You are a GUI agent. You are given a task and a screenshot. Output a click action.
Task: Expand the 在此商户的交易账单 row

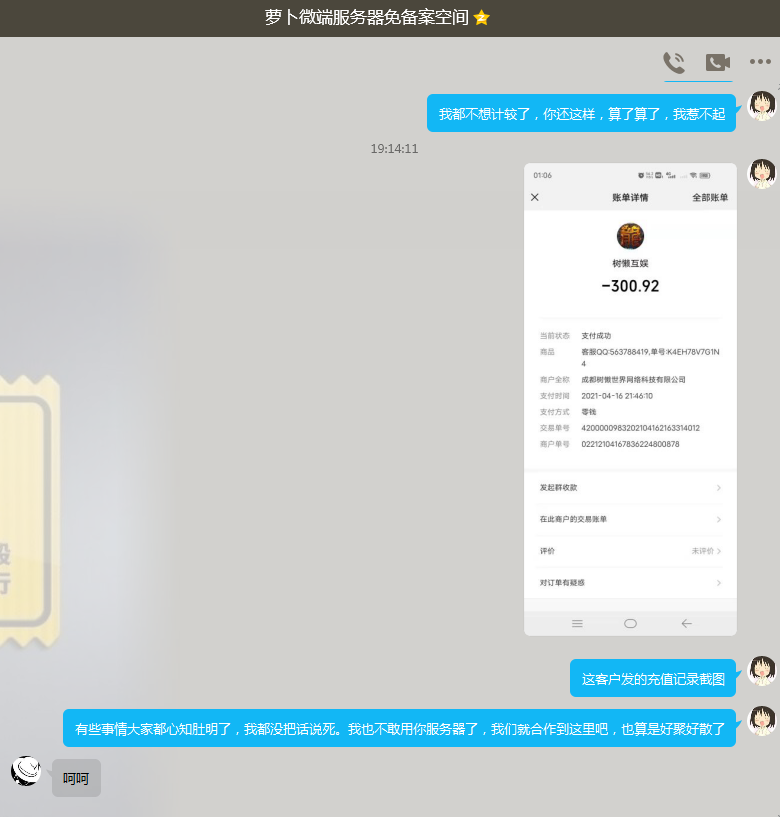(x=630, y=519)
